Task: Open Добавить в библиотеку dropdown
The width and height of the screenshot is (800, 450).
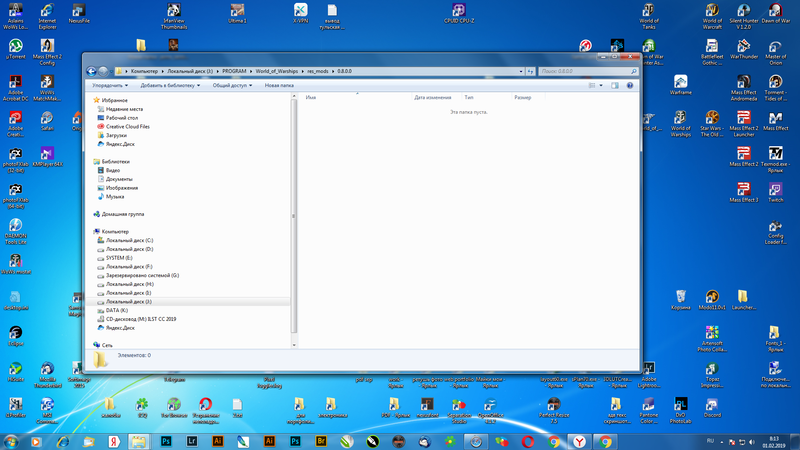Action: pos(170,86)
